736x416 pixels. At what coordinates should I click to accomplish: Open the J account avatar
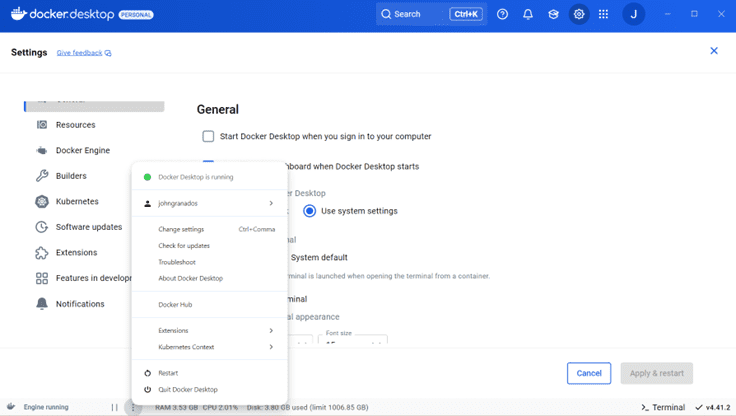(x=633, y=14)
